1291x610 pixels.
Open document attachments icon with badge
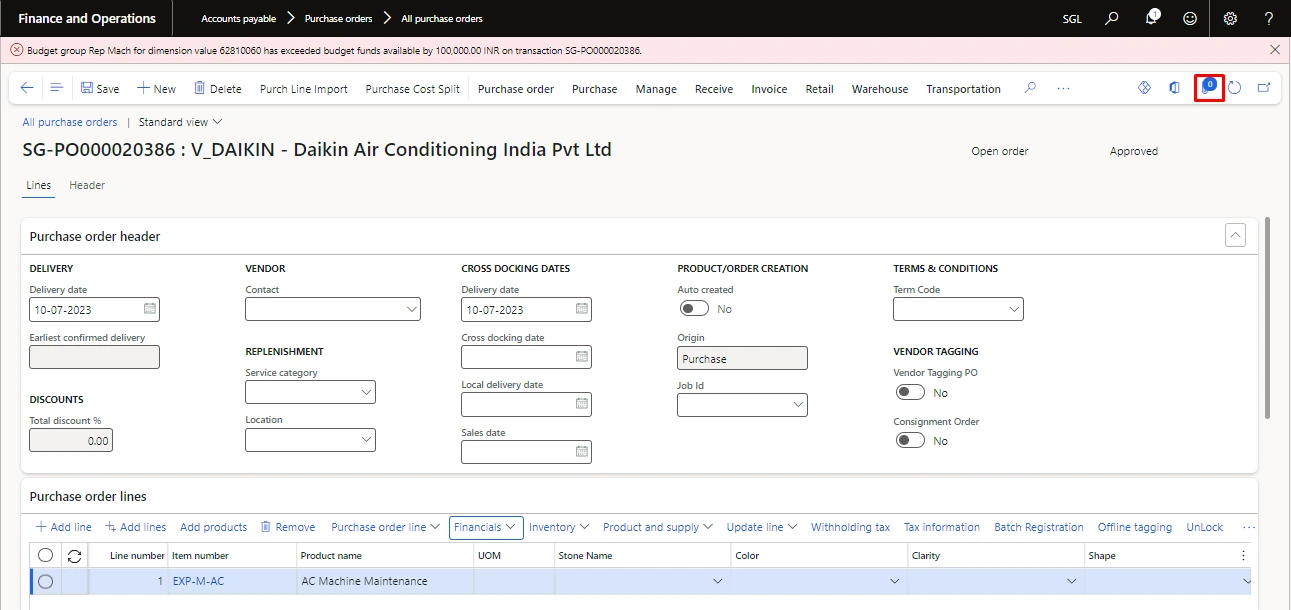[1209, 87]
